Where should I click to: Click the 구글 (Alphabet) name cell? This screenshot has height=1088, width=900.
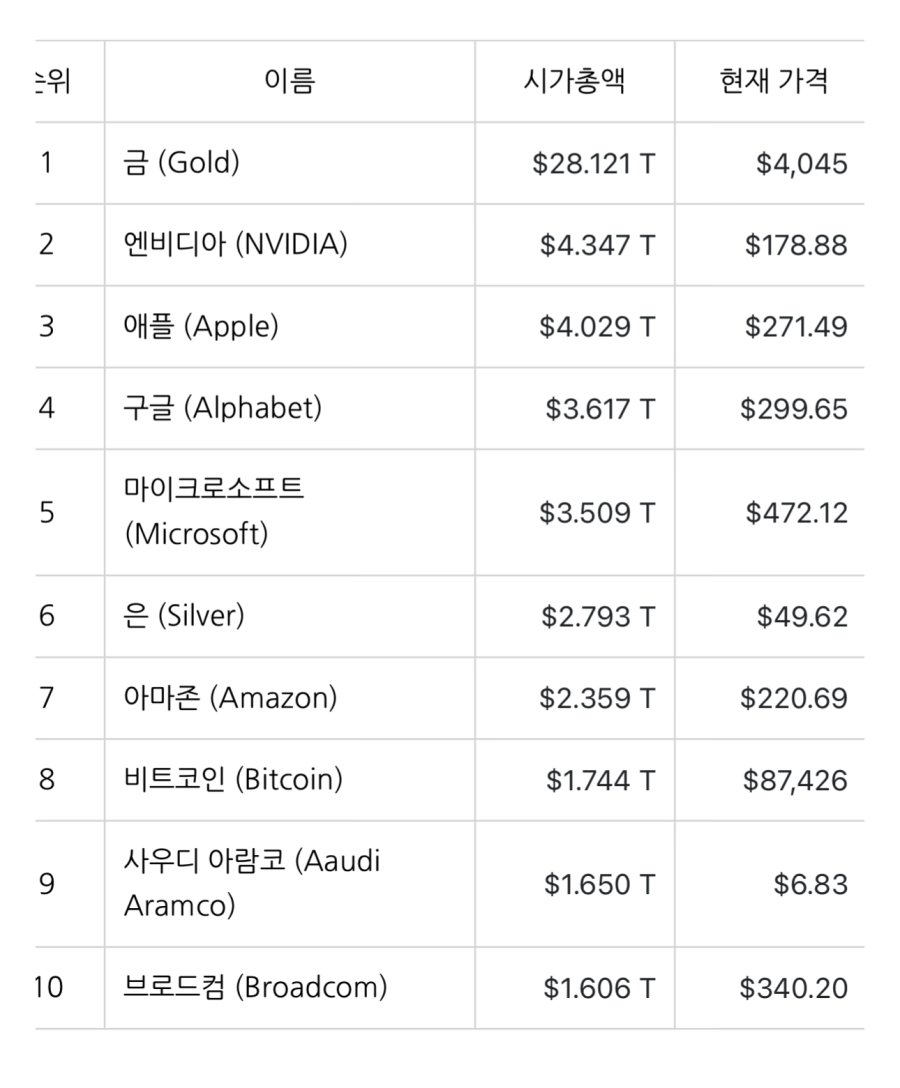223,408
